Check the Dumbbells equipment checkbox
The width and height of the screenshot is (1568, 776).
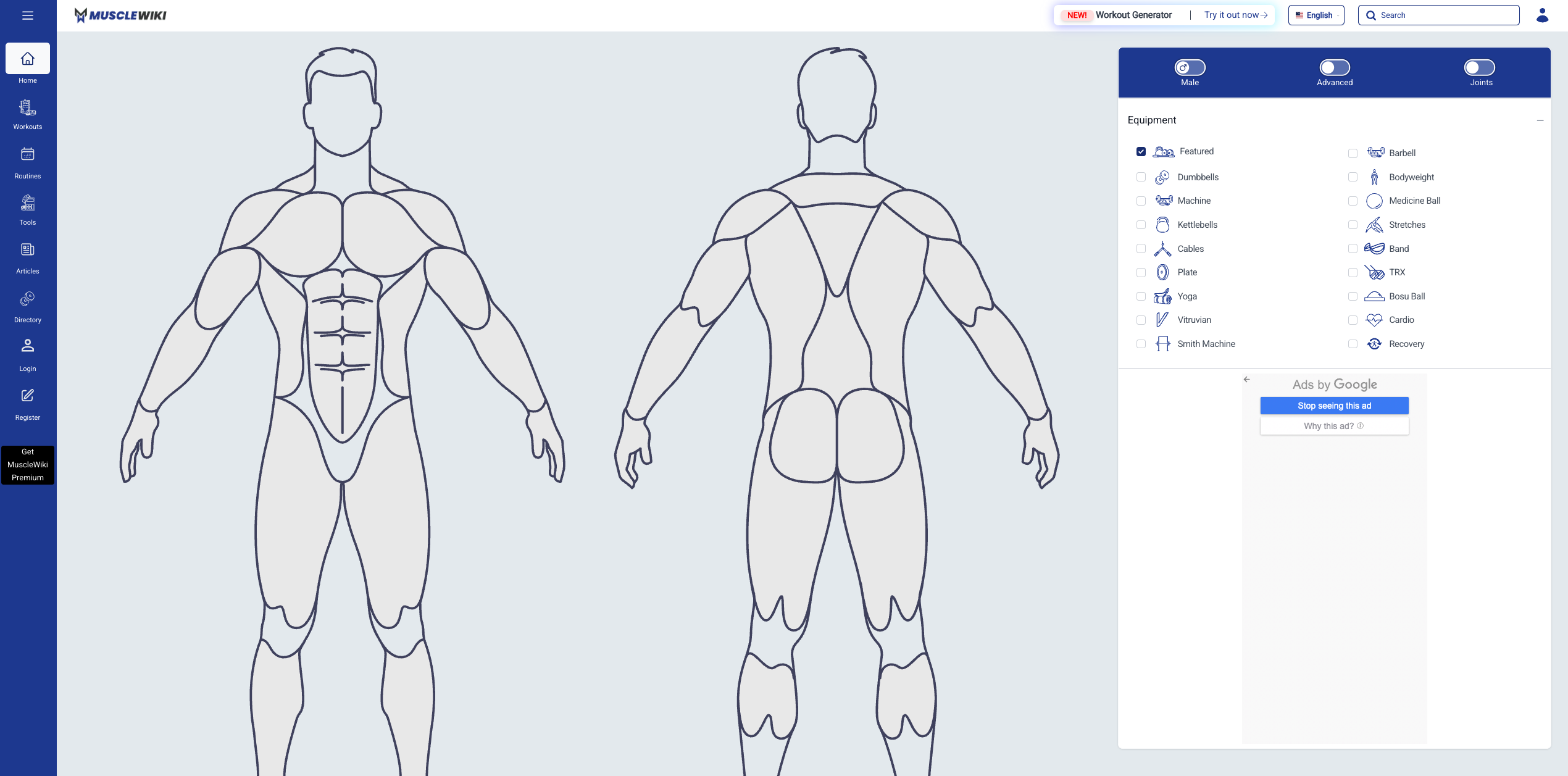1141,177
